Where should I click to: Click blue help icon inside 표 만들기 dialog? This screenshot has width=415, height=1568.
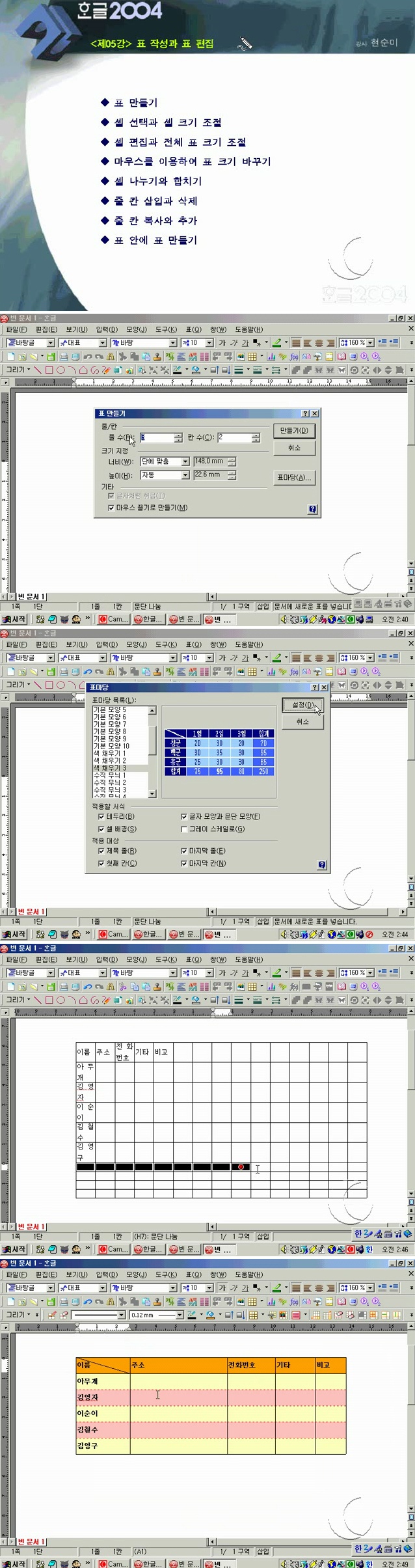(313, 509)
